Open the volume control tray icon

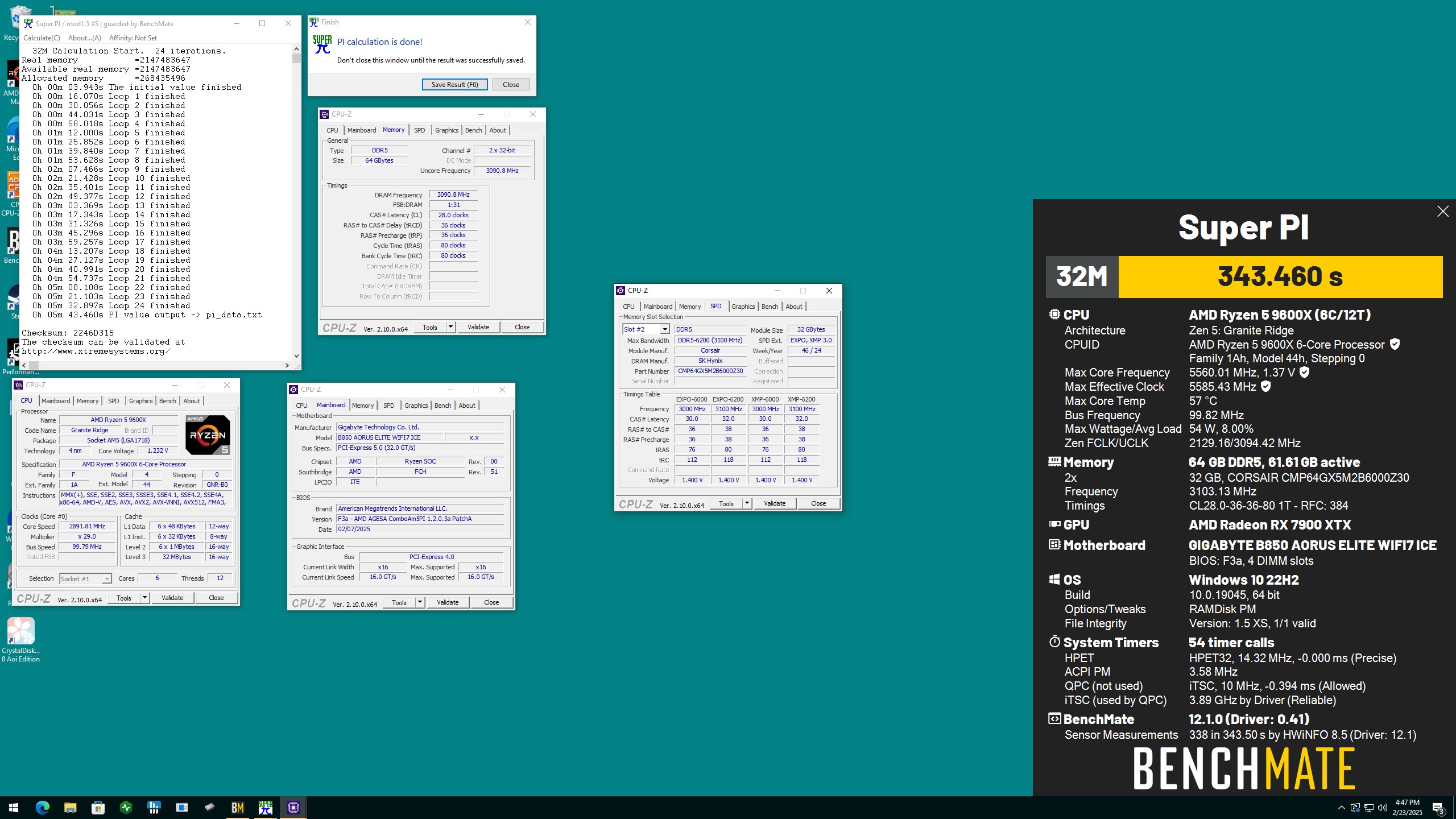pos(1383,807)
